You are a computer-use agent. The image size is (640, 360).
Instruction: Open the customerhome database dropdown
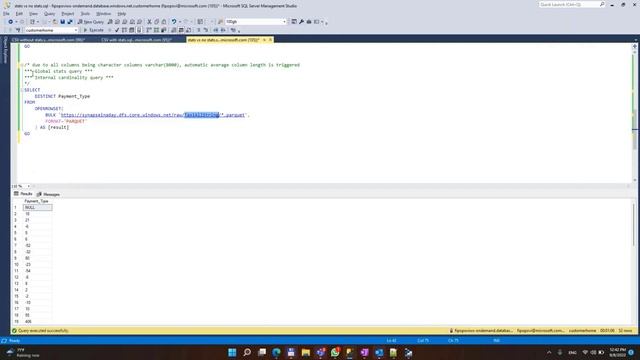coord(76,30)
